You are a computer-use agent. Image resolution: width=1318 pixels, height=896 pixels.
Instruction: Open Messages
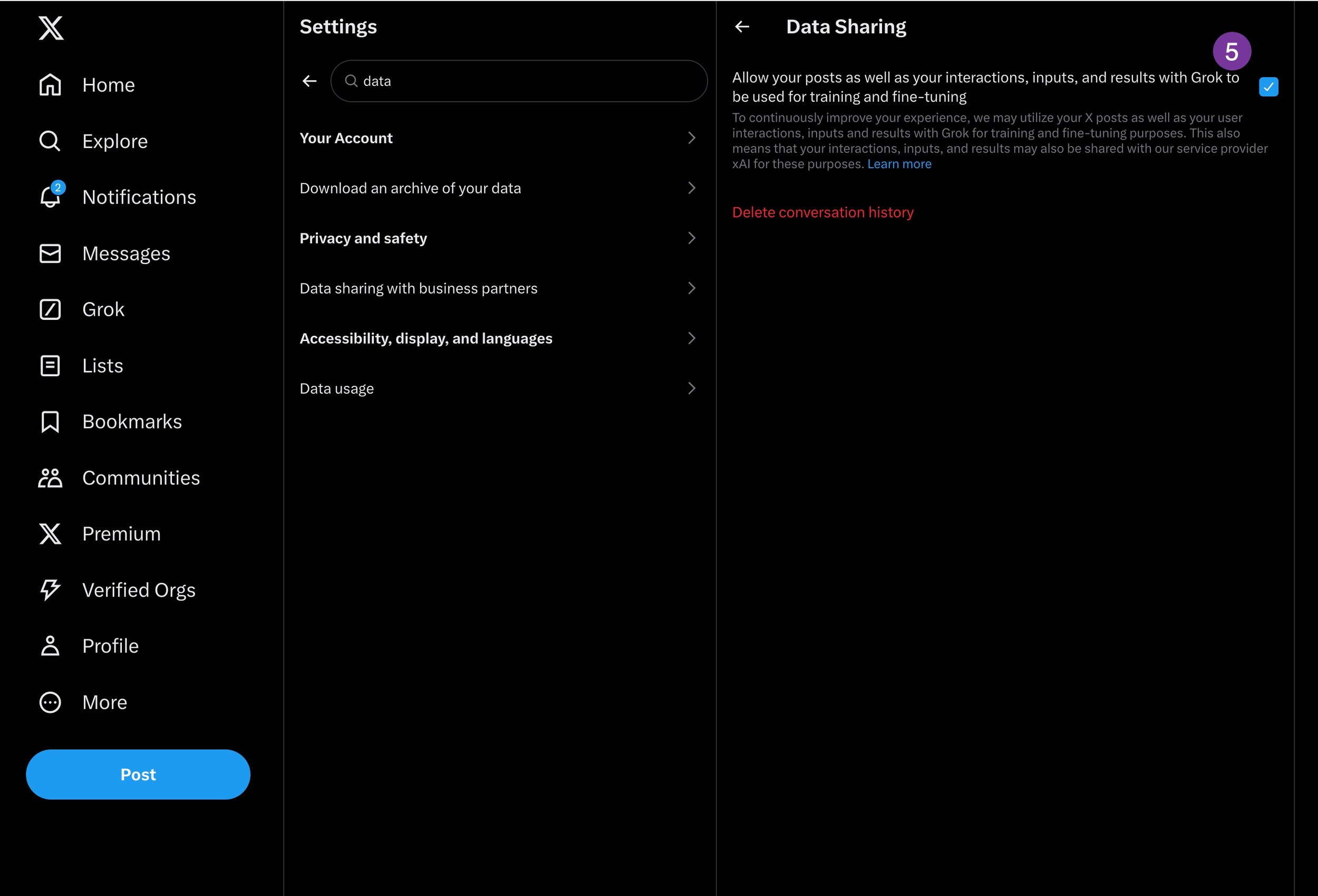[126, 253]
